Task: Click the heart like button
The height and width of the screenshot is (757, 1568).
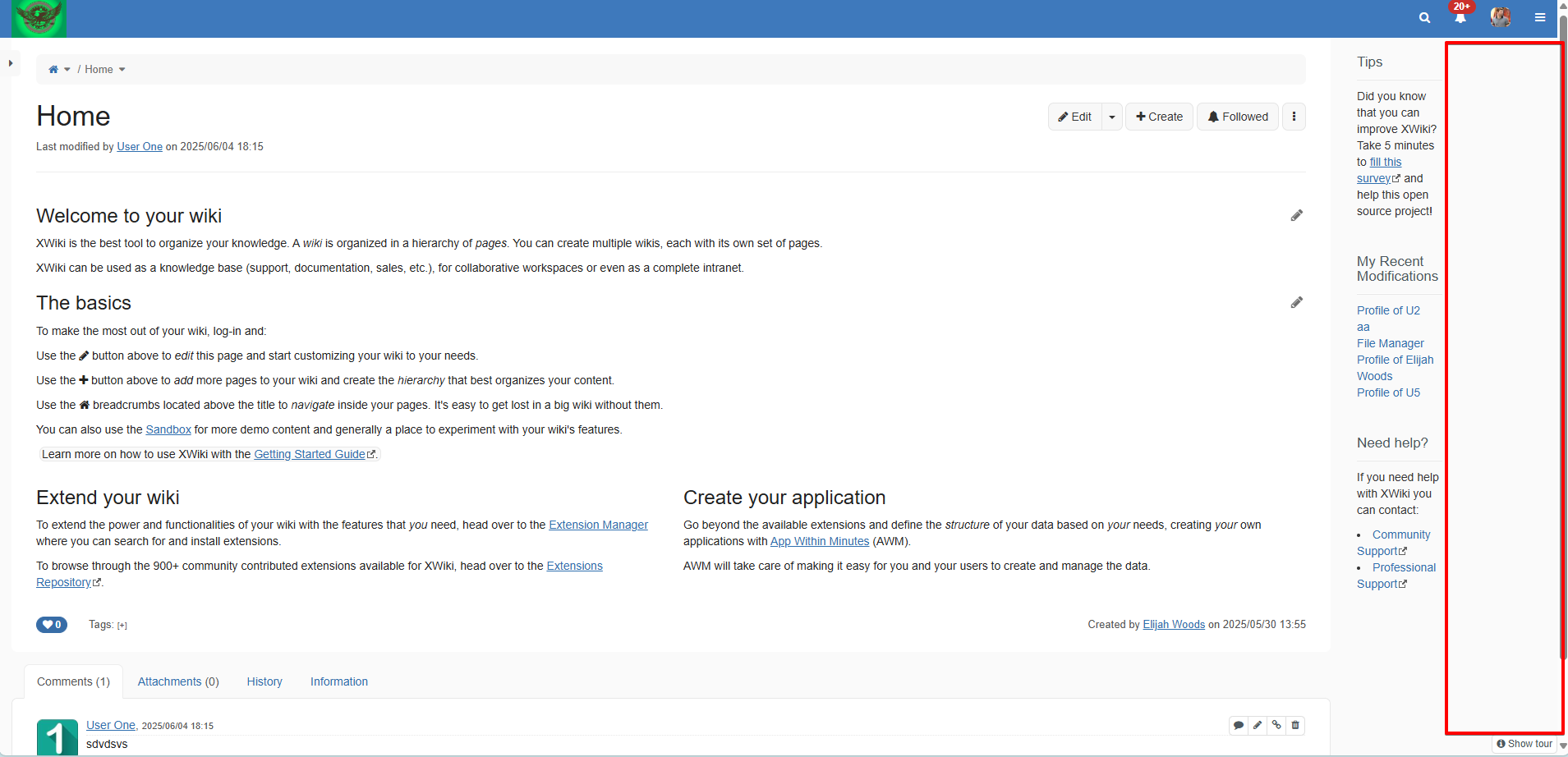Action: click(52, 625)
